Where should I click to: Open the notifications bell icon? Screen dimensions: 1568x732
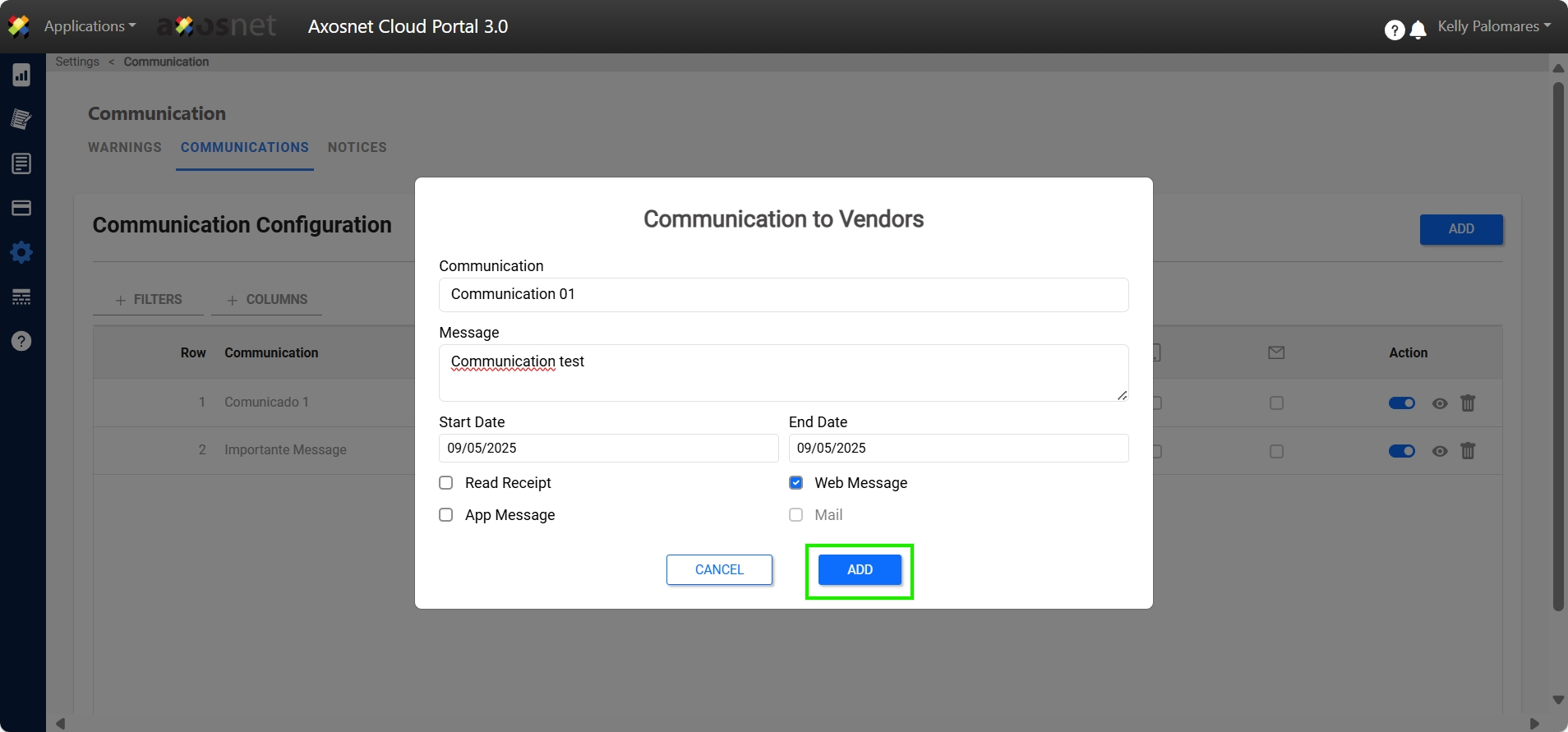point(1418,30)
